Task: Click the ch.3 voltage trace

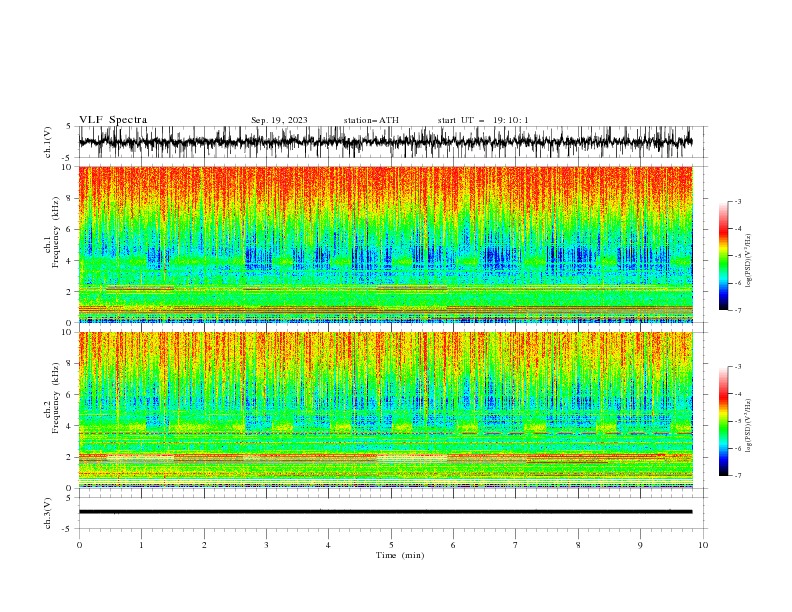Action: coord(385,512)
